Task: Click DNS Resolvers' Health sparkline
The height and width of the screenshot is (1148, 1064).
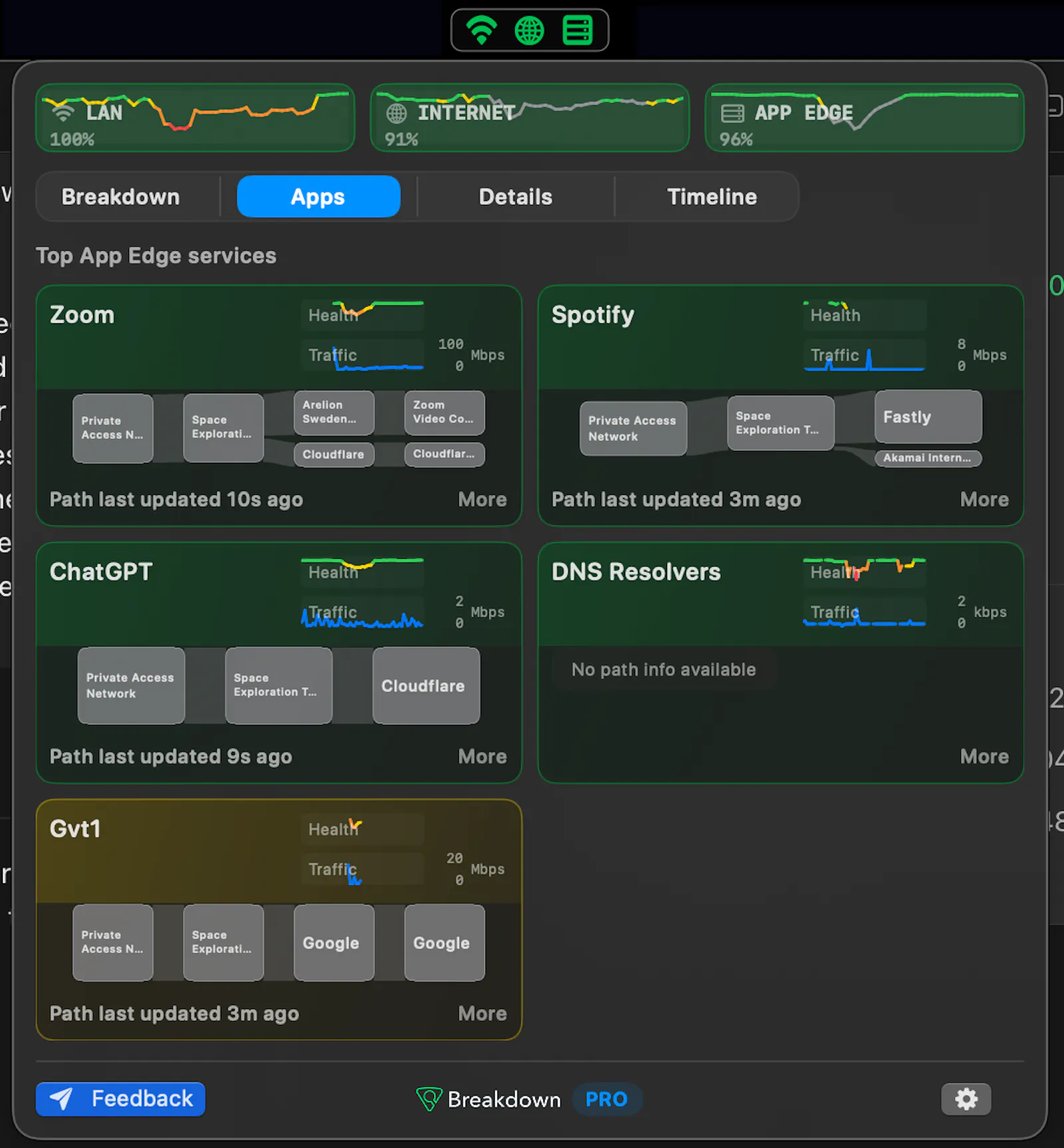Action: tap(864, 572)
